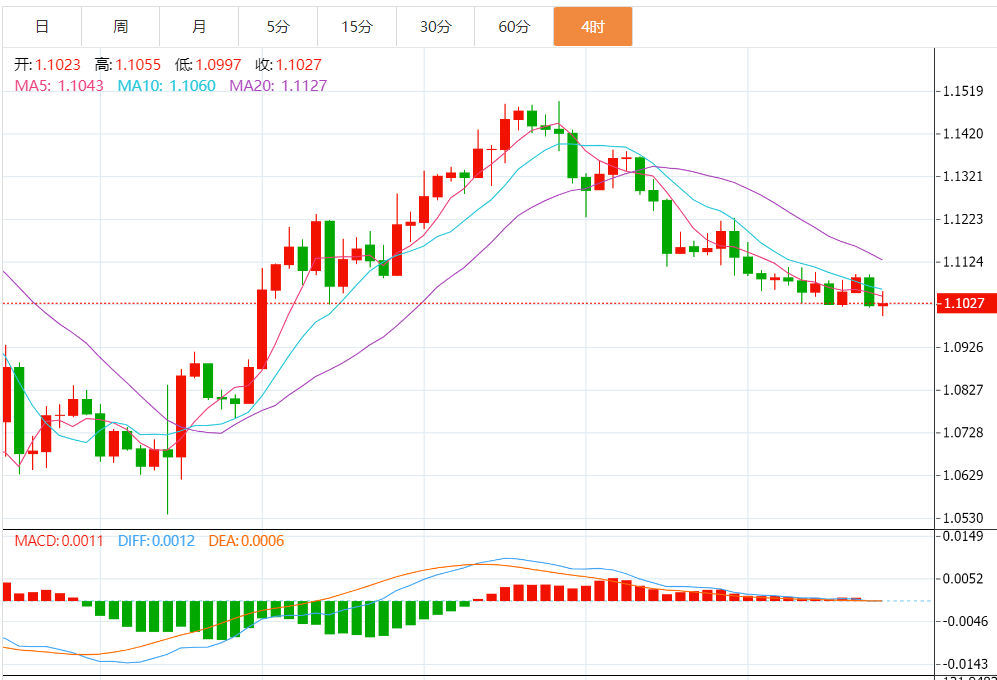997x680 pixels.
Task: Click the 1.1519 price axis label
Action: (x=964, y=91)
